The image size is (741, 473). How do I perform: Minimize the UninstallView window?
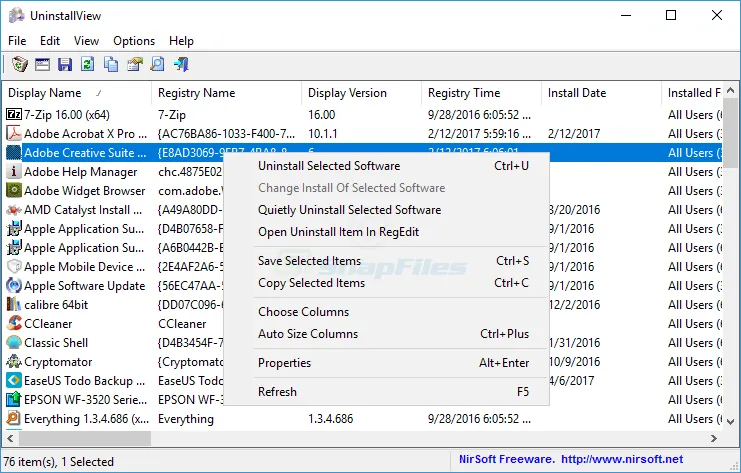coord(626,15)
